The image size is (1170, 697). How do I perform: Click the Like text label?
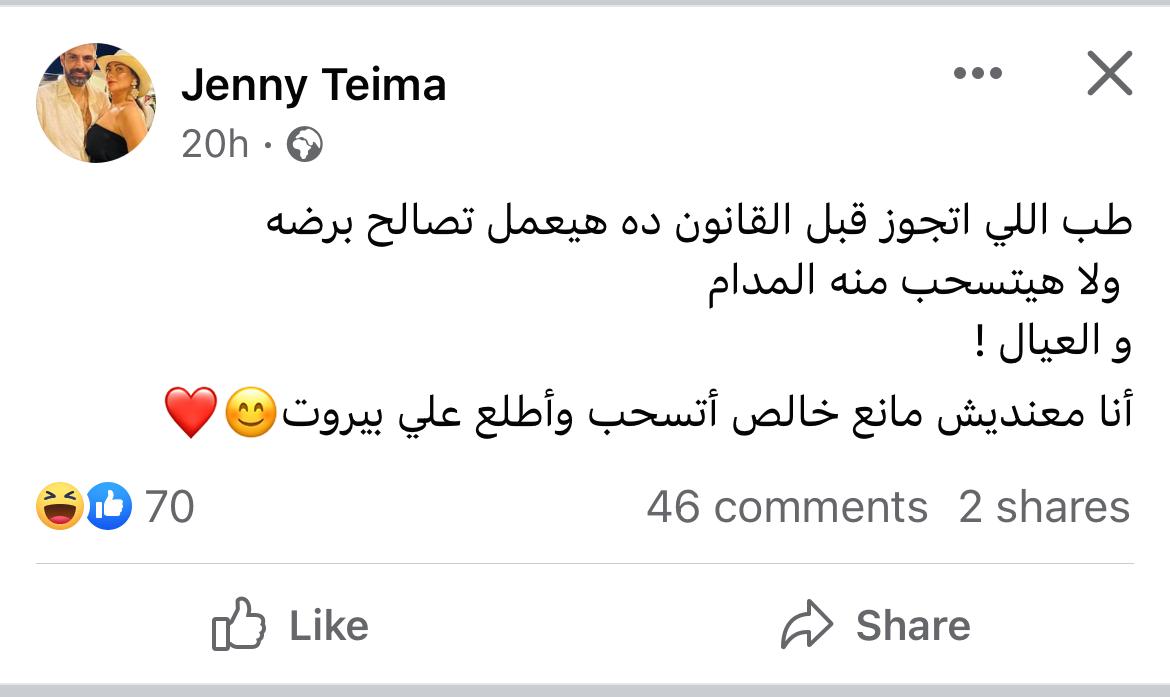(x=329, y=626)
